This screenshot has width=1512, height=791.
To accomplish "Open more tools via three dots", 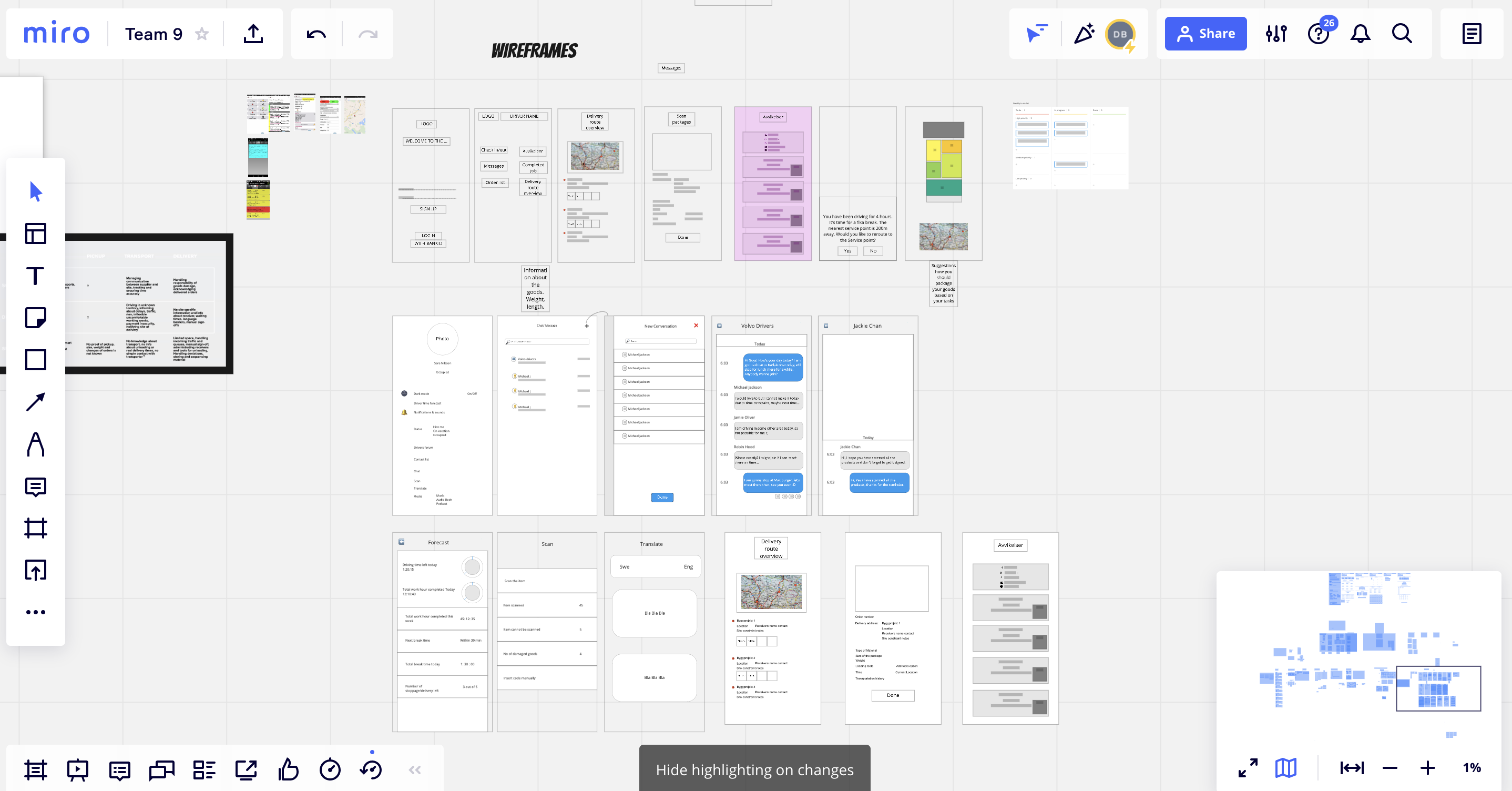I will [x=36, y=612].
